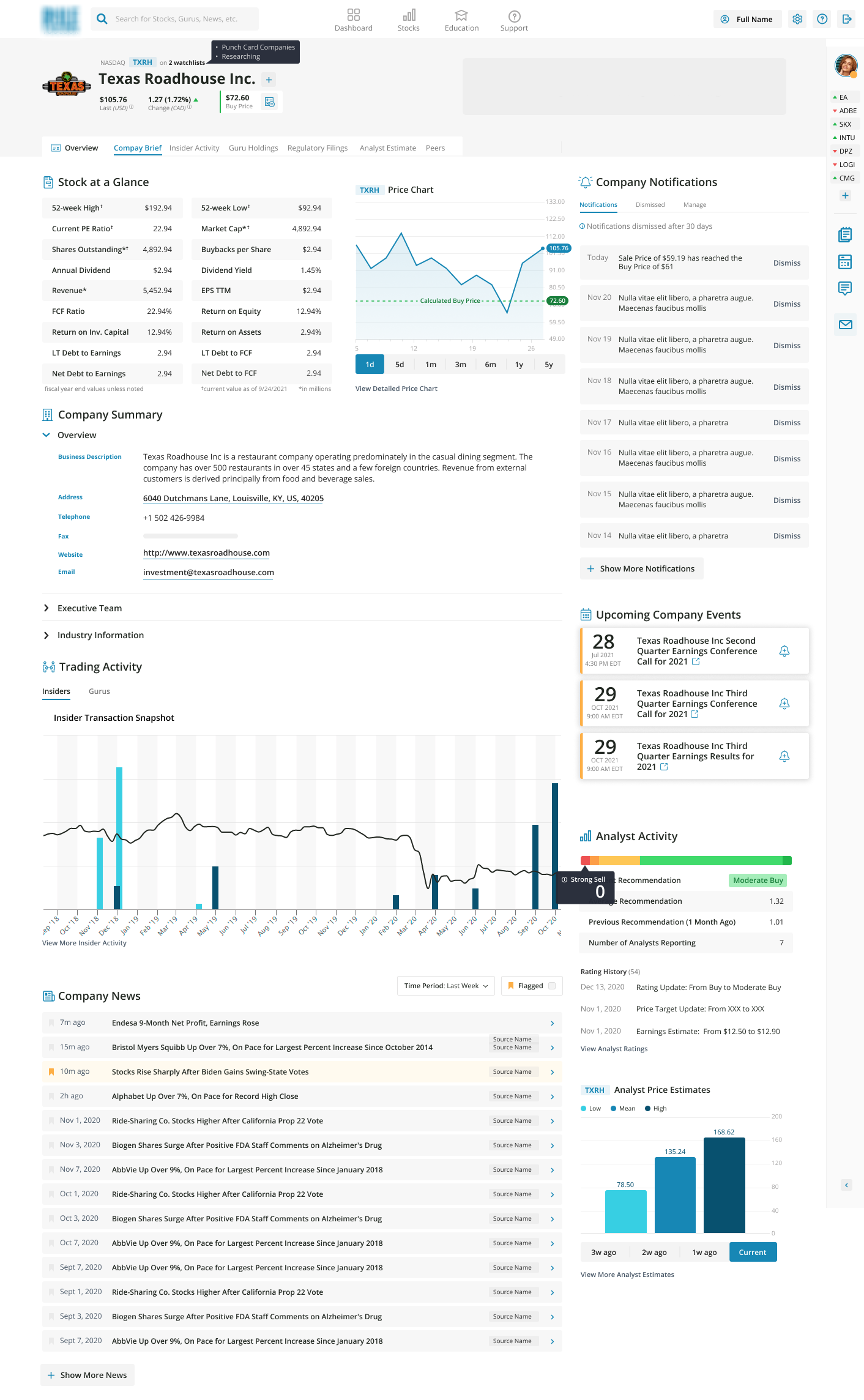Open settings gear in header

click(797, 19)
